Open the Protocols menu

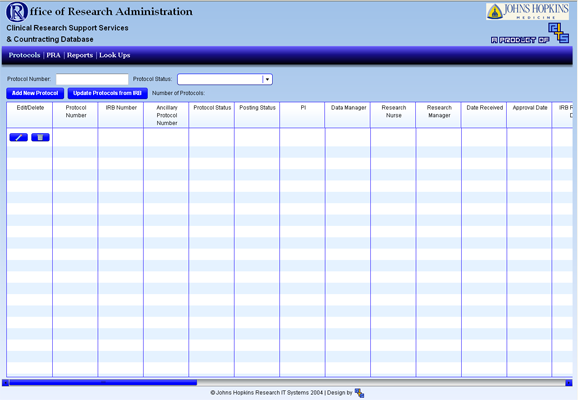(x=24, y=55)
